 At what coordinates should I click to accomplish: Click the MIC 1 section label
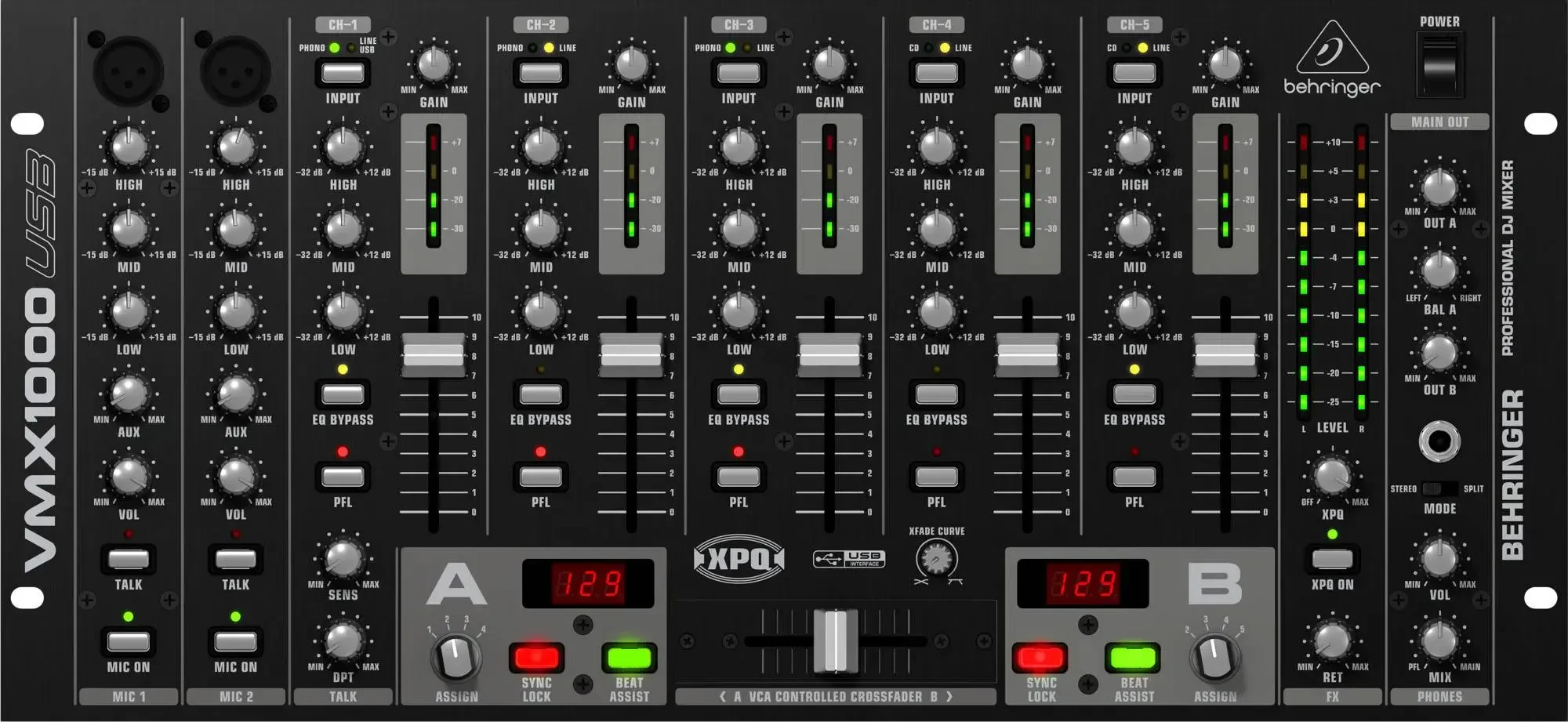tap(128, 696)
